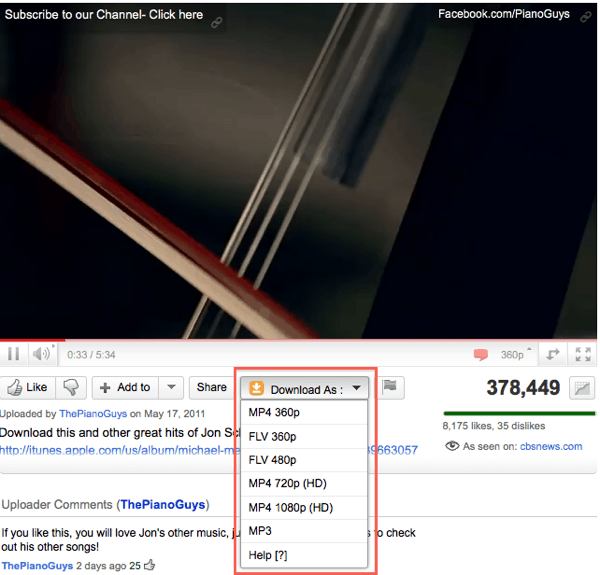Click the Add to button
Screen dimensions: 600x575
[124, 388]
